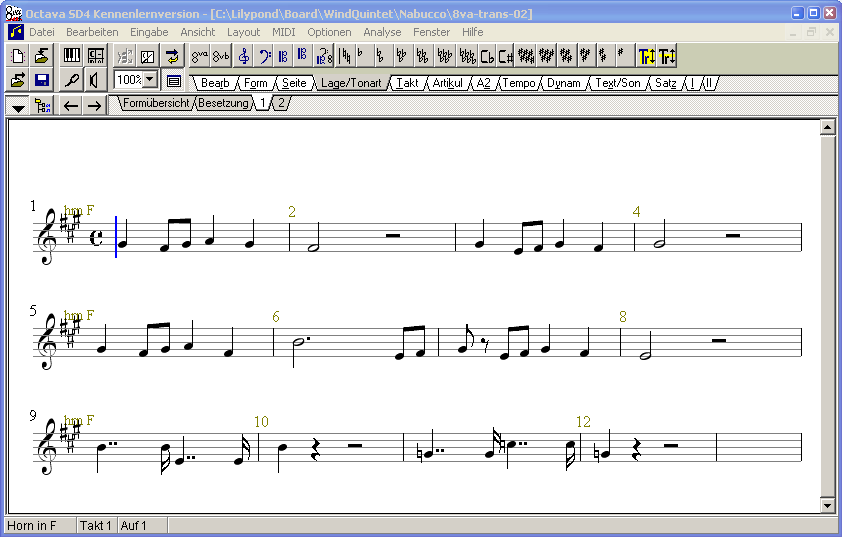Open the Besetzung tab

pyautogui.click(x=223, y=103)
